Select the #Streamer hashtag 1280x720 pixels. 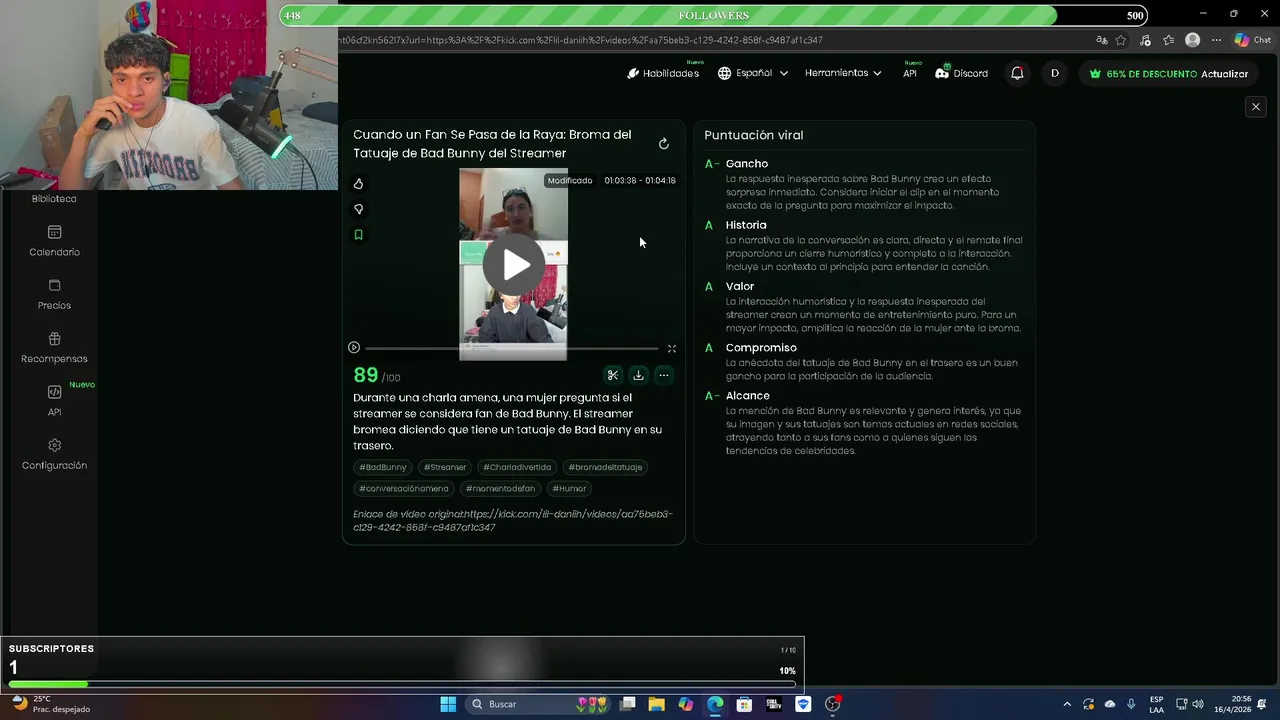pos(445,467)
